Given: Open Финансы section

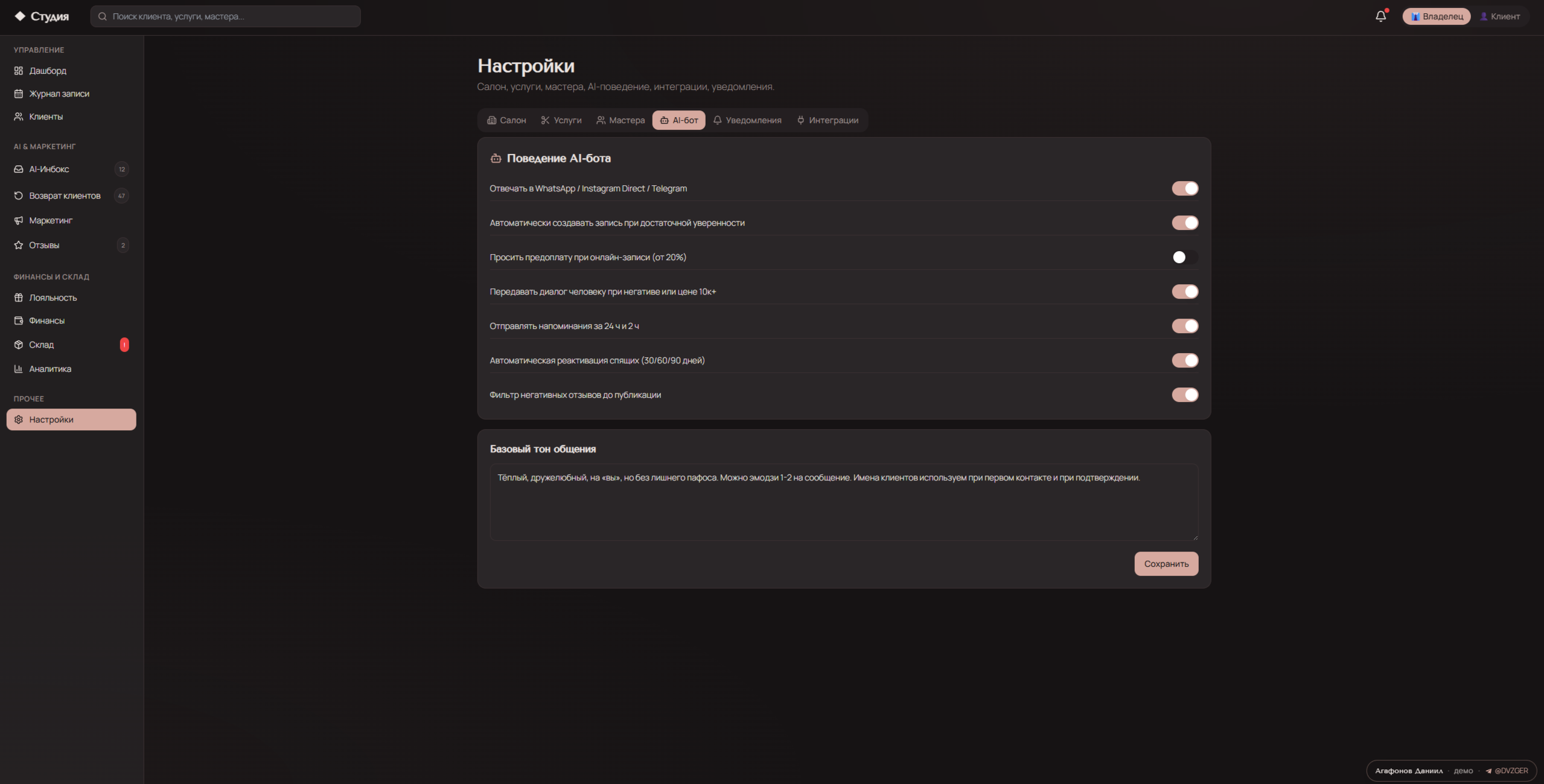Looking at the screenshot, I should point(71,320).
